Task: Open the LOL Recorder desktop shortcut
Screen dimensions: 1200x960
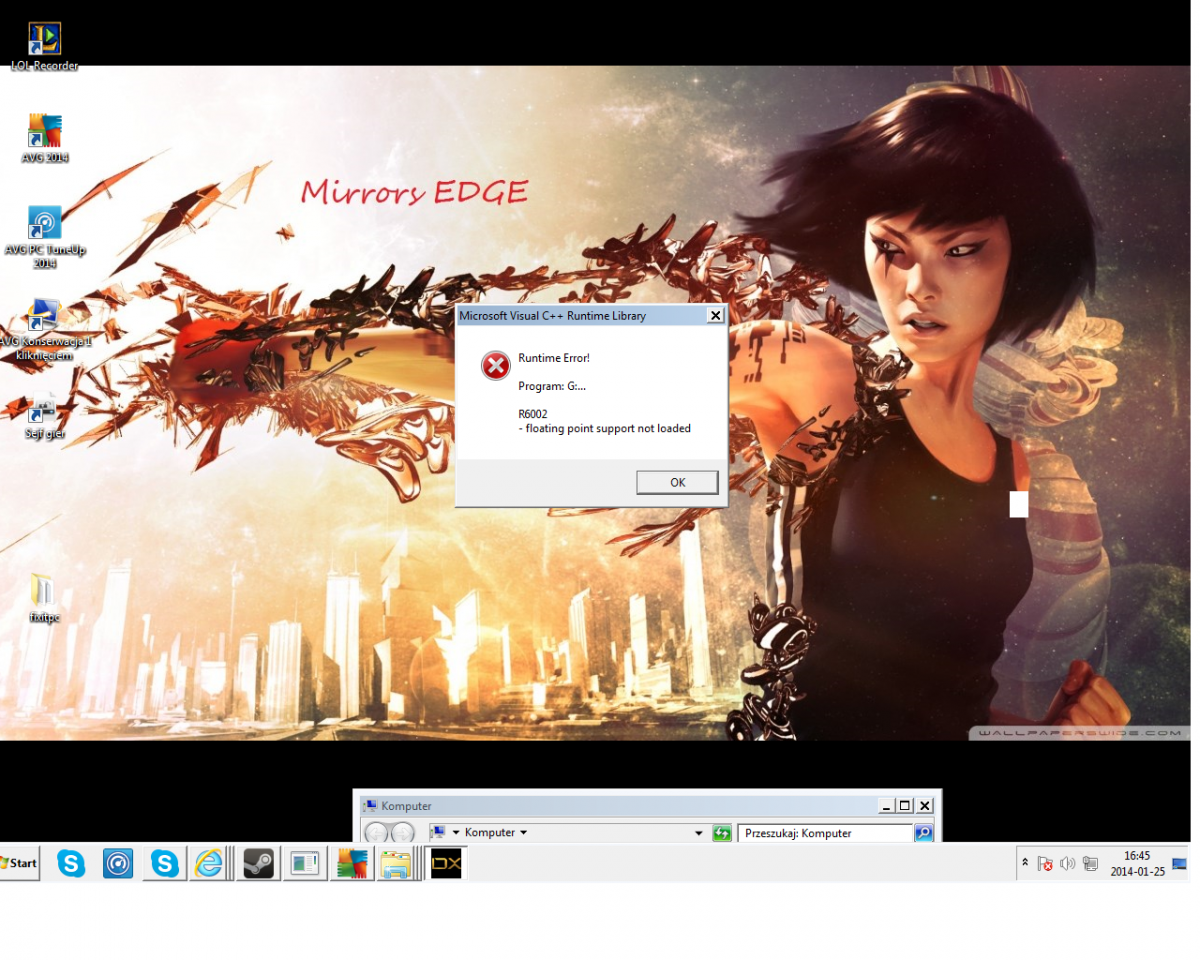Action: click(x=44, y=47)
